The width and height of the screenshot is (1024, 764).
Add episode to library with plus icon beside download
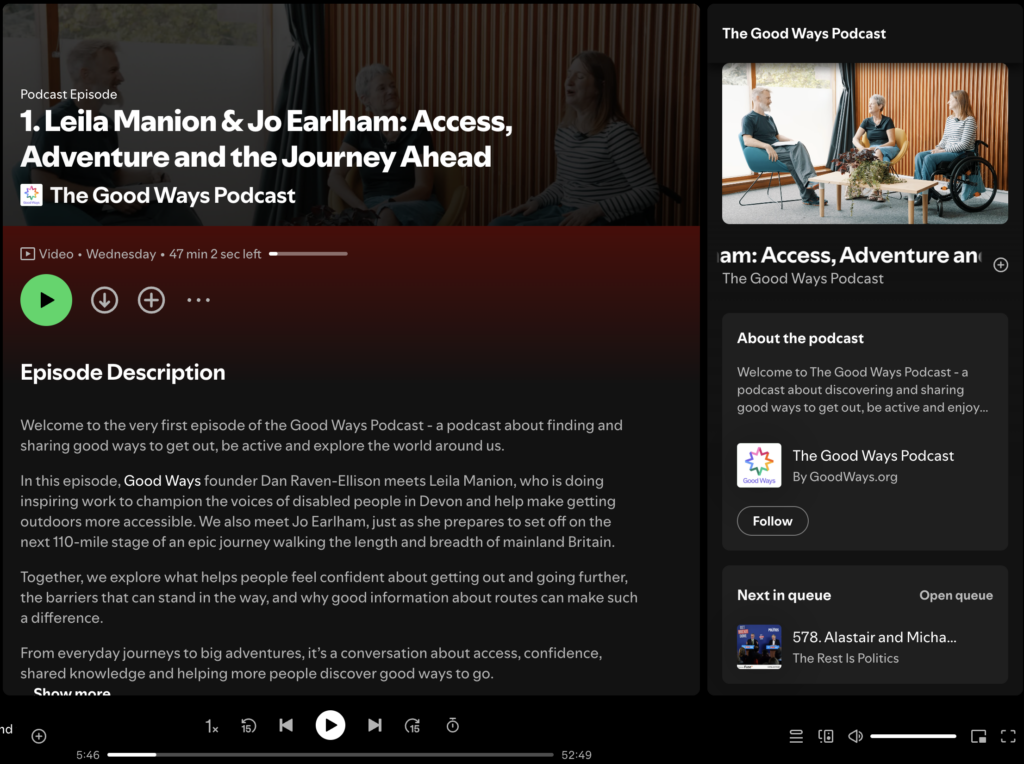click(x=151, y=300)
